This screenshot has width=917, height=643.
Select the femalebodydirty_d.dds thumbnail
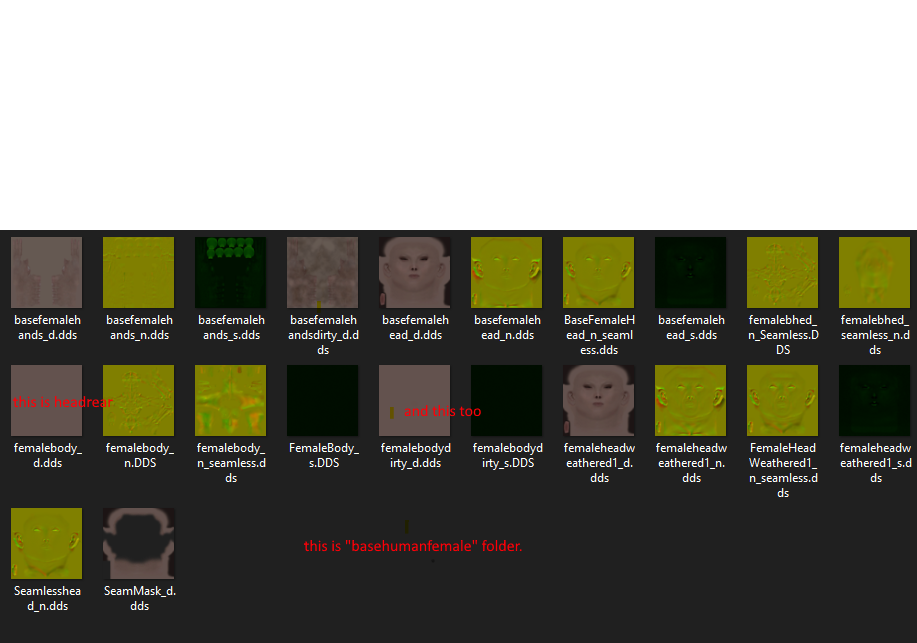pyautogui.click(x=415, y=401)
